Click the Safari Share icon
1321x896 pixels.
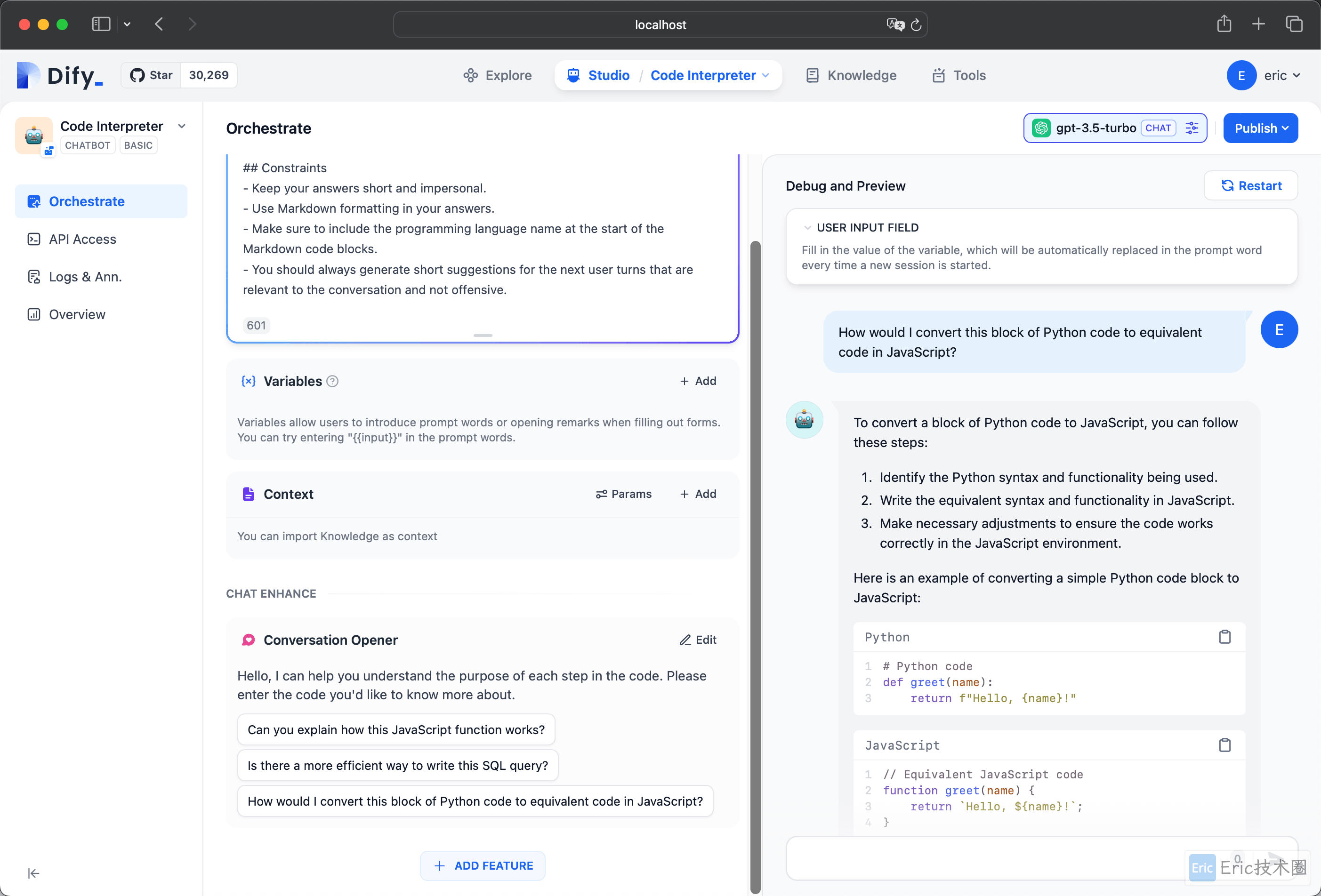1224,24
